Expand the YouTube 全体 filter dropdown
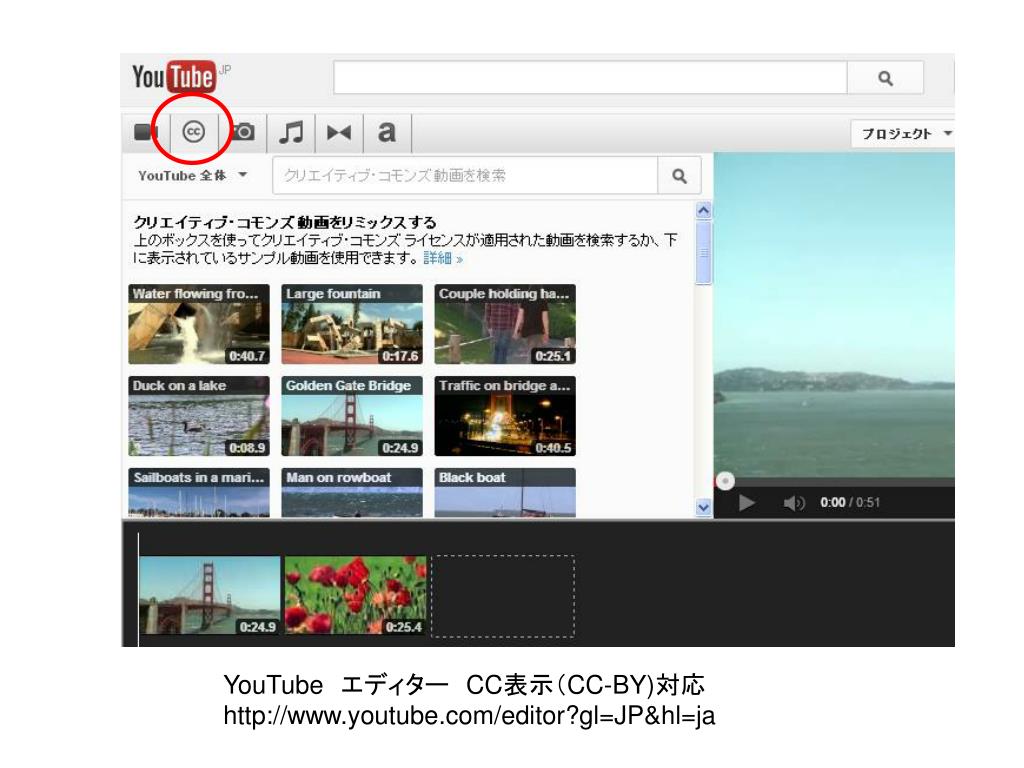 click(x=192, y=176)
